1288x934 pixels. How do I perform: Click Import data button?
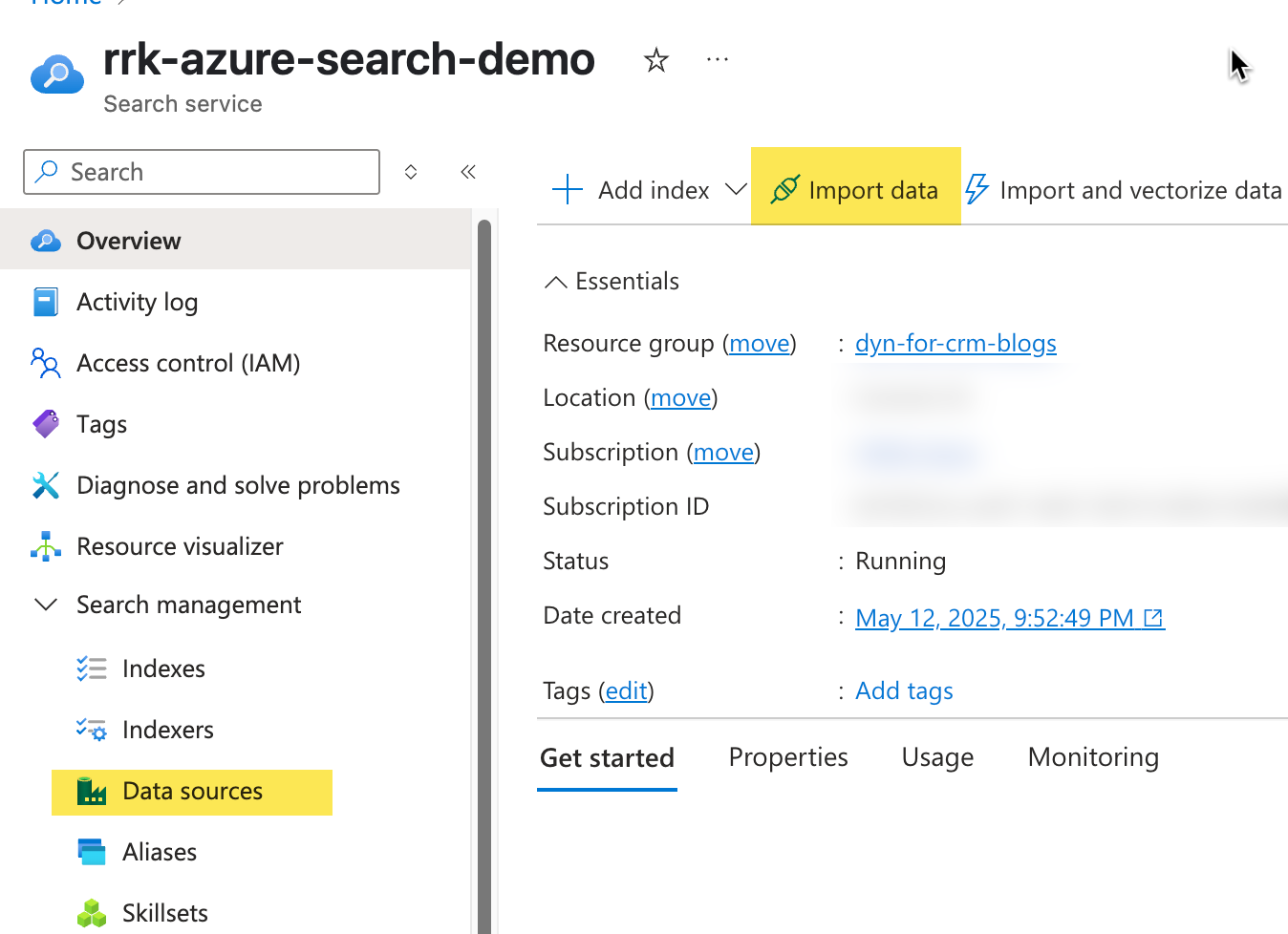(855, 189)
